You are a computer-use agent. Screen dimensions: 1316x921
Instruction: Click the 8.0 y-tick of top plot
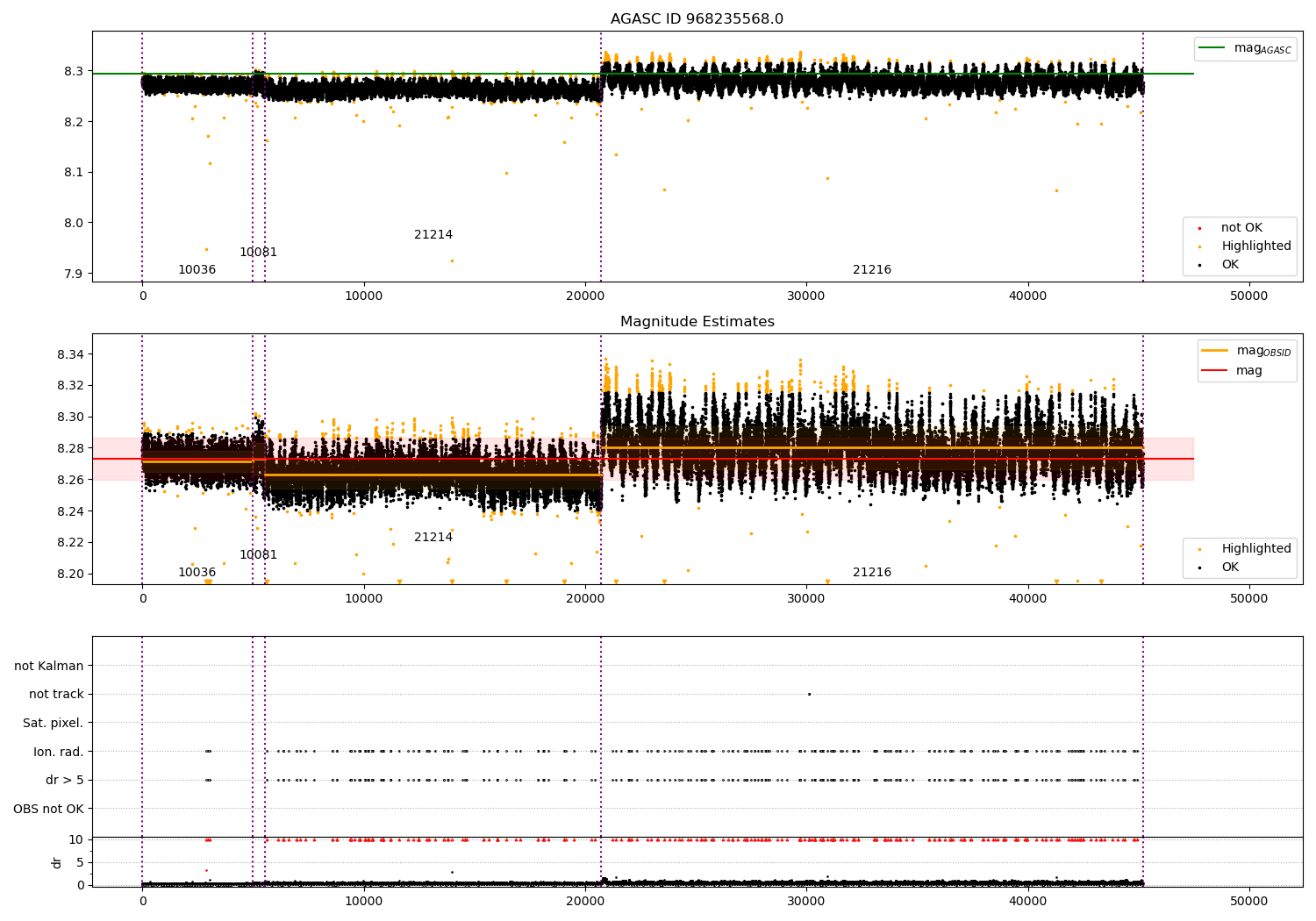(x=74, y=223)
